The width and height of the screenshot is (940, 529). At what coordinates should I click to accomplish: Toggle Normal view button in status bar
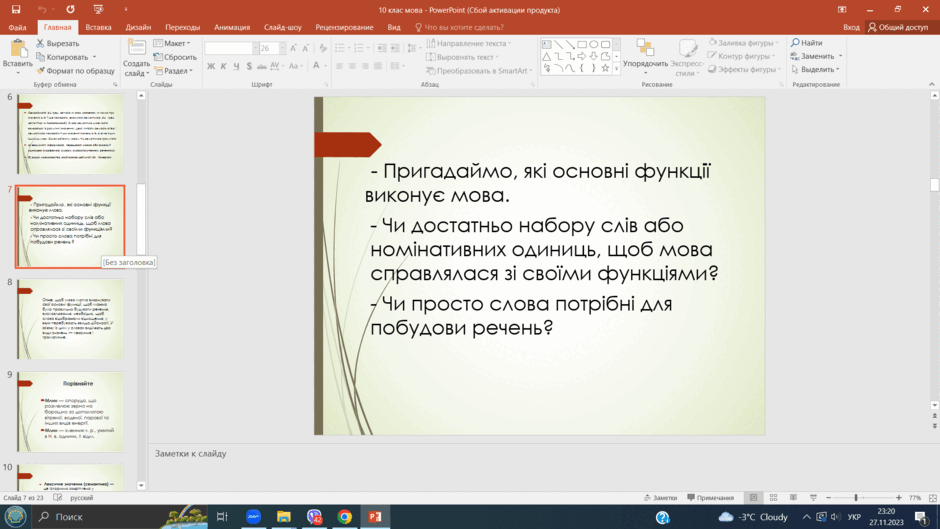click(754, 498)
